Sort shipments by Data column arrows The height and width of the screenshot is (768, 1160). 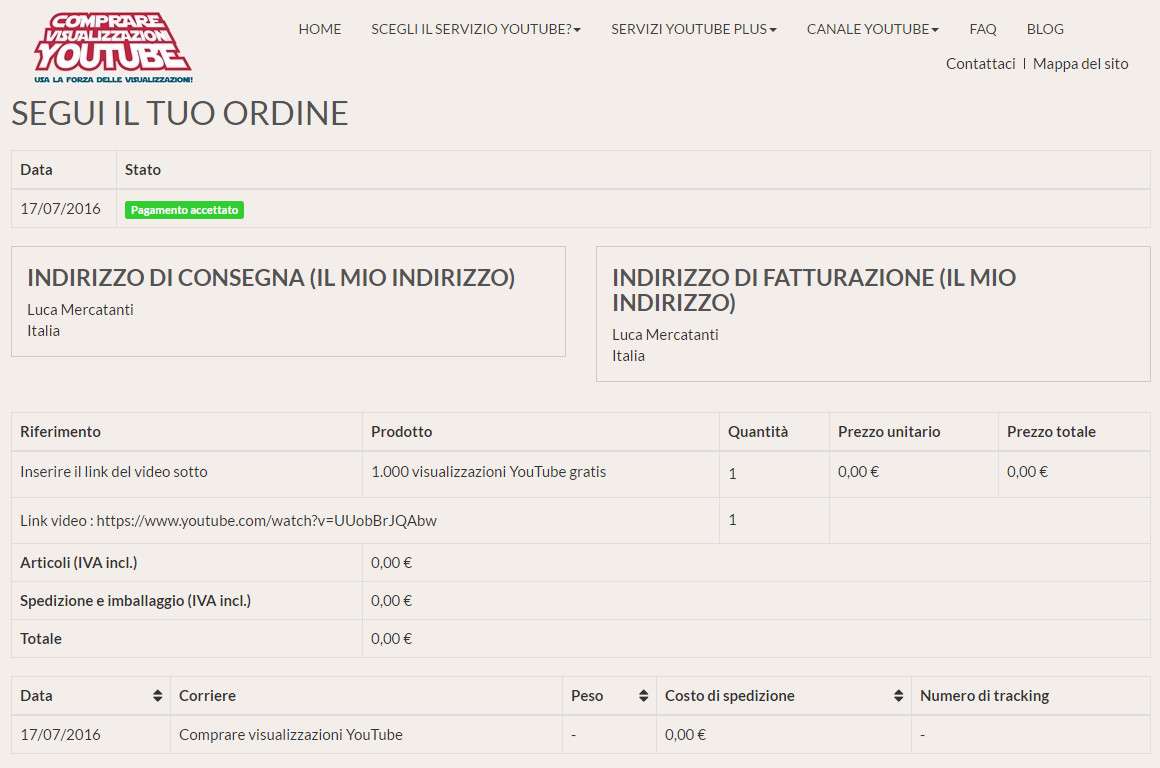(x=158, y=695)
